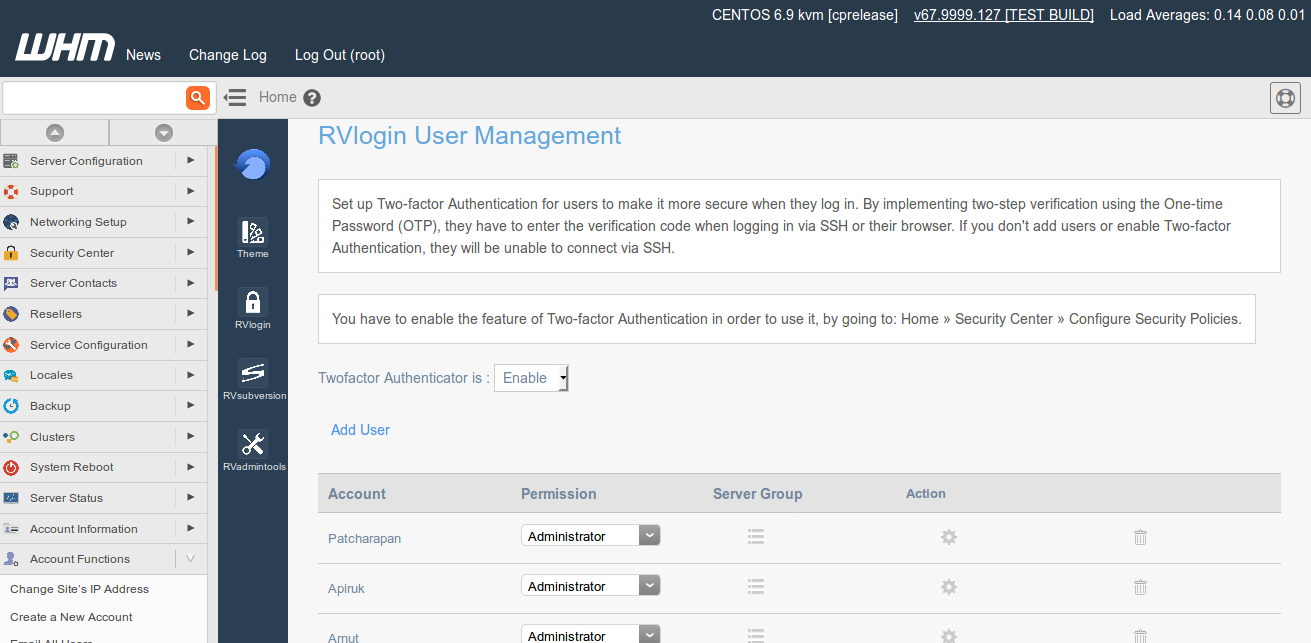This screenshot has height=643, width=1311.
Task: Delete user Apiruk with trash icon
Action: coord(1140,587)
